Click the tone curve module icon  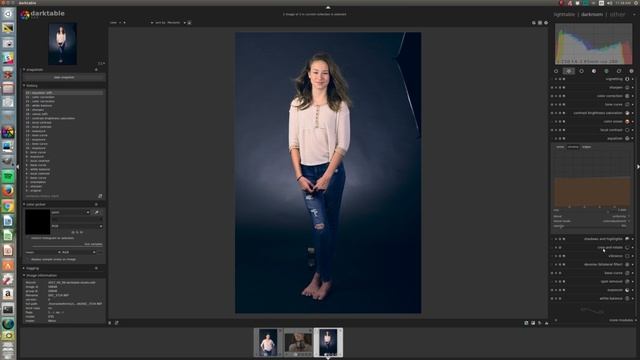tap(627, 104)
